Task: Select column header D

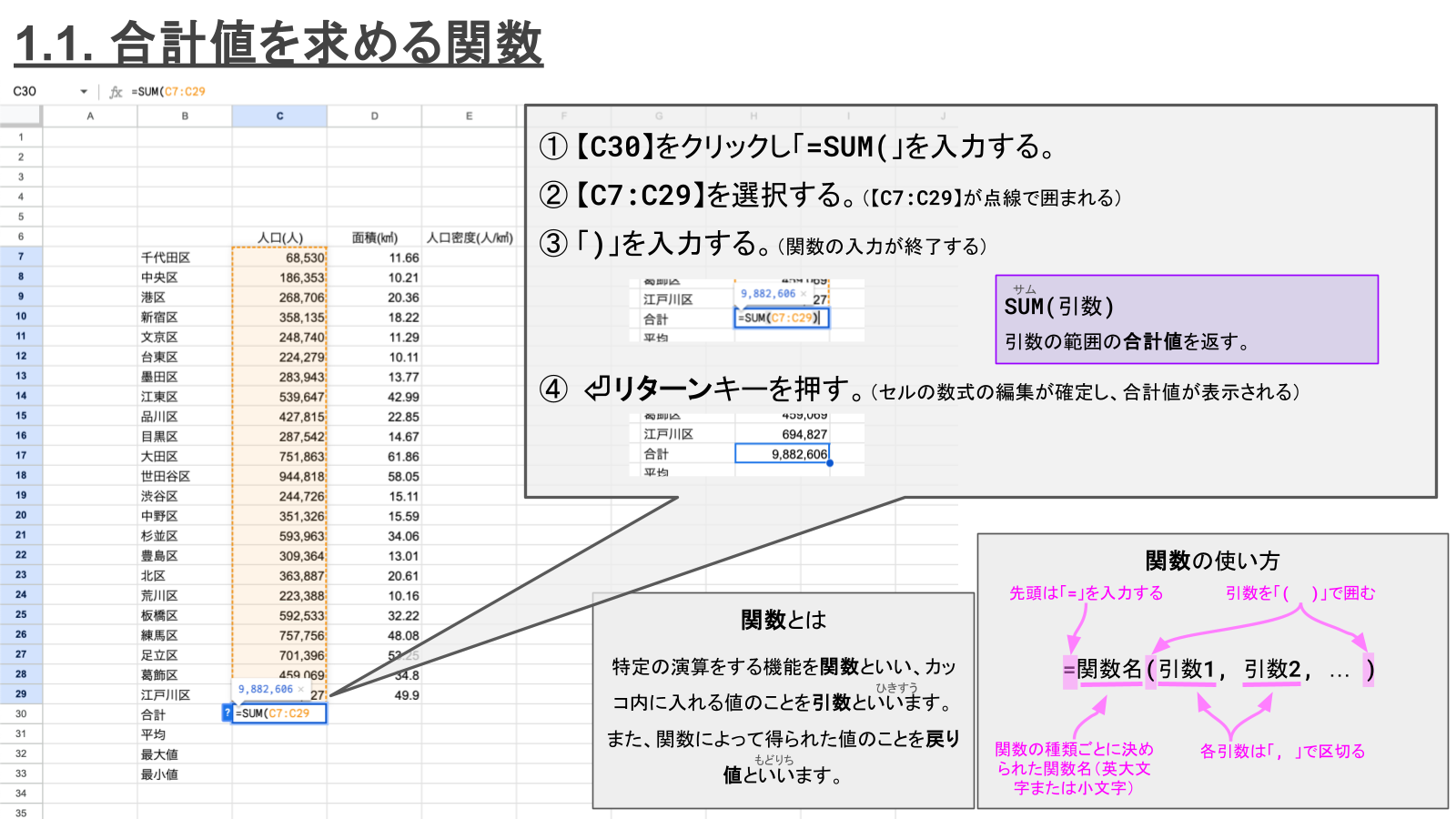Action: point(374,116)
